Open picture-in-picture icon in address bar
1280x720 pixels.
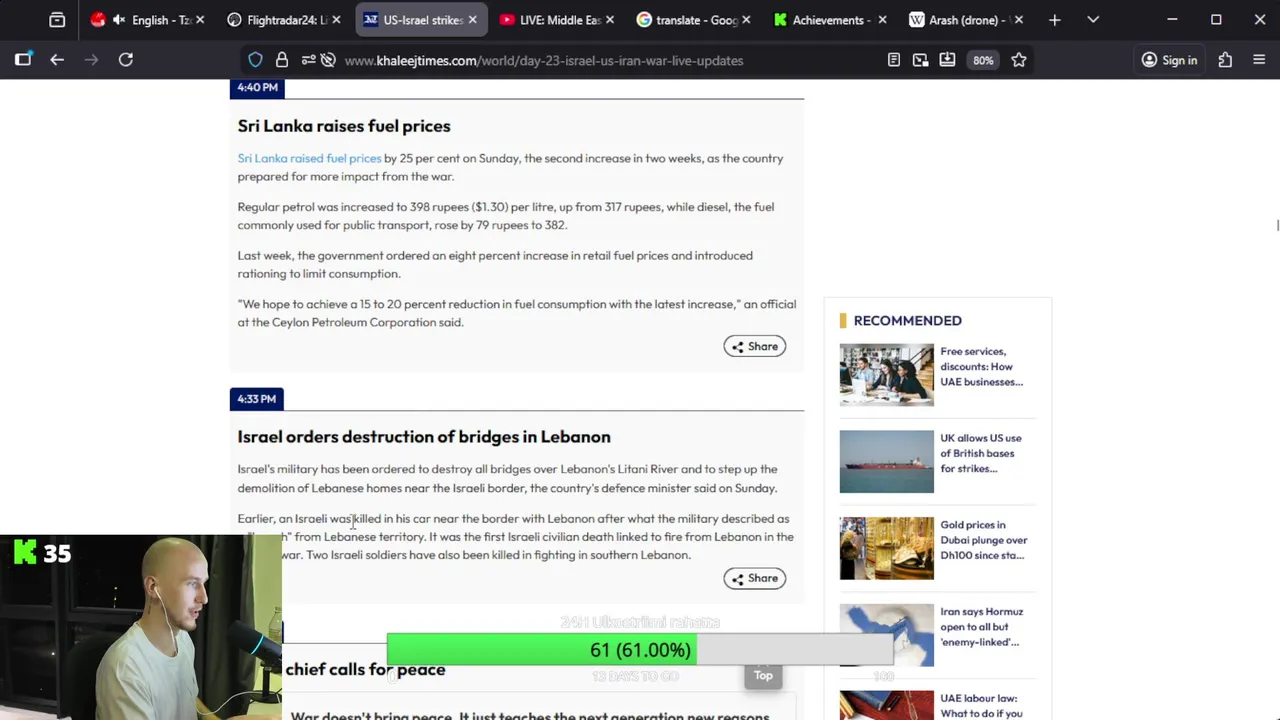pos(921,60)
